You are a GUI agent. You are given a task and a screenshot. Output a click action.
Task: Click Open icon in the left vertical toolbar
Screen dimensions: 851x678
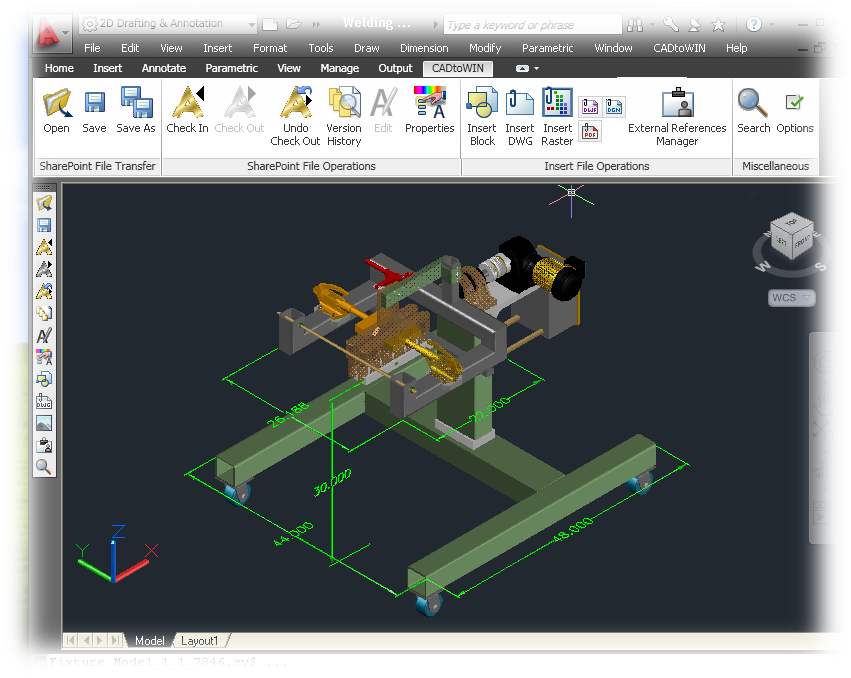pyautogui.click(x=44, y=203)
